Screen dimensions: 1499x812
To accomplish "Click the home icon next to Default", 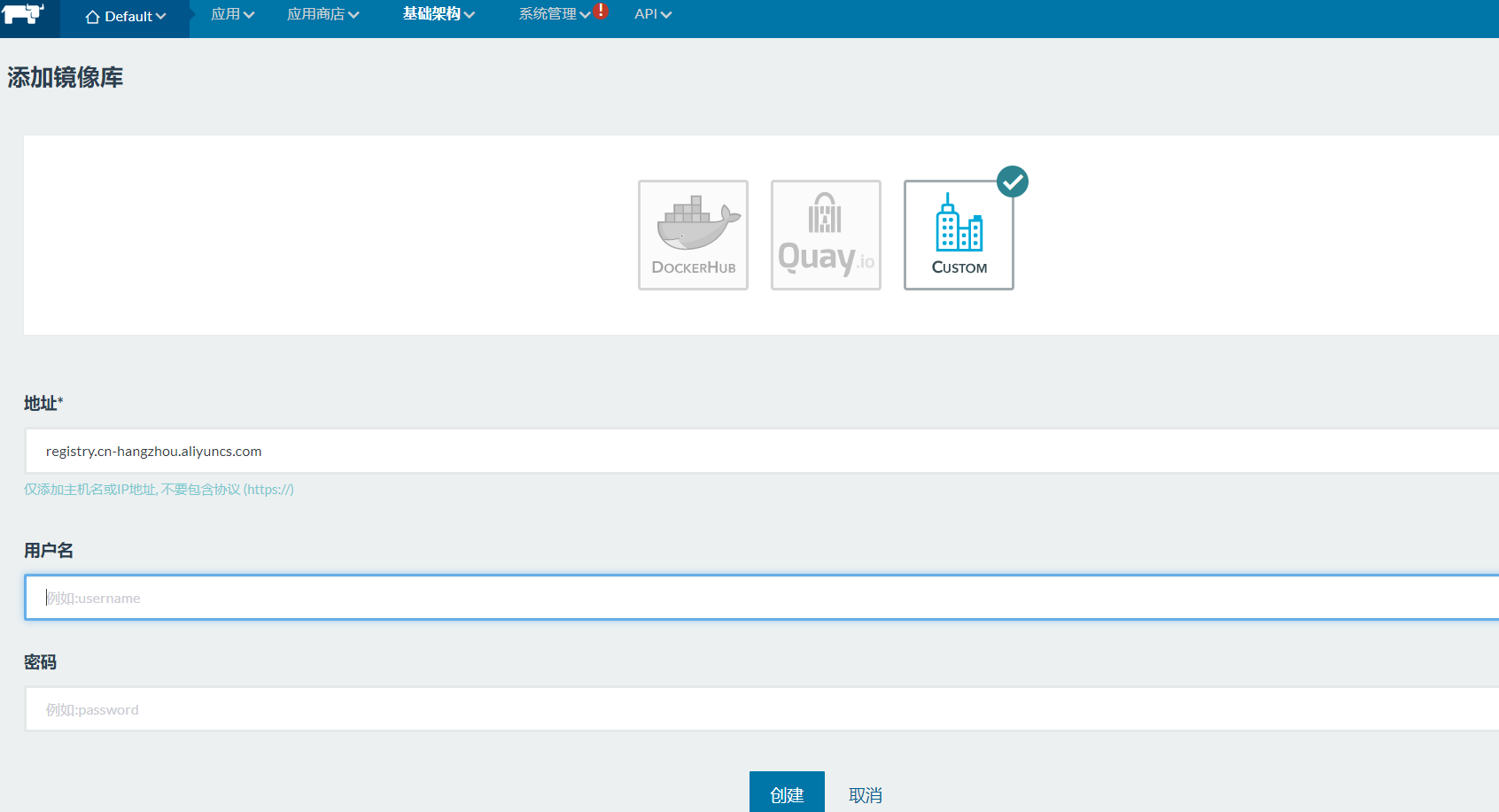I will (92, 17).
